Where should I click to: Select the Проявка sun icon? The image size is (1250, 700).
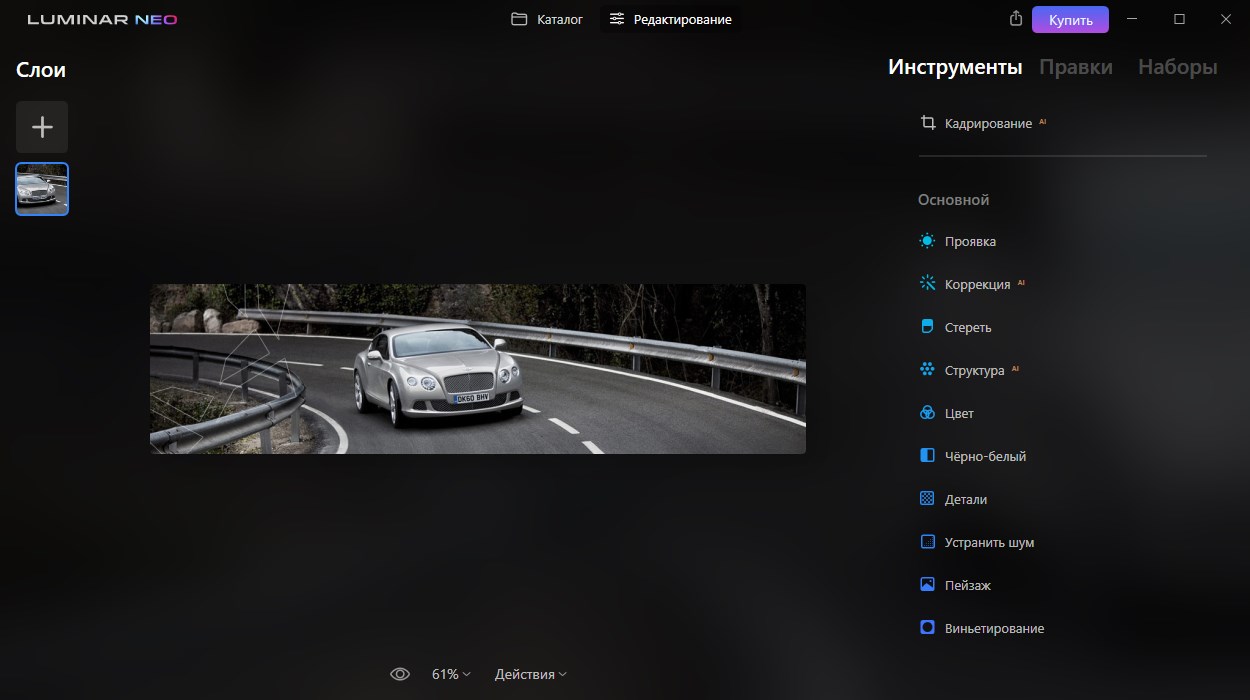coord(927,241)
